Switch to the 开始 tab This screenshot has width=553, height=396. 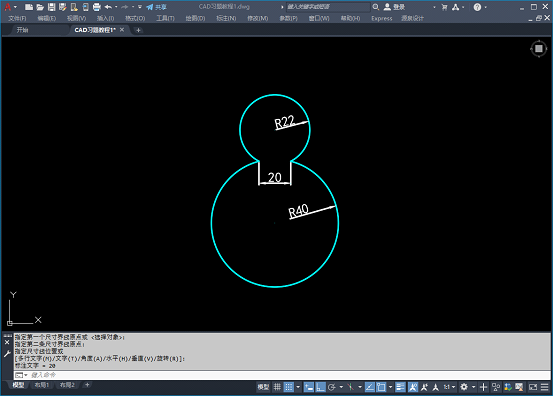coord(23,30)
